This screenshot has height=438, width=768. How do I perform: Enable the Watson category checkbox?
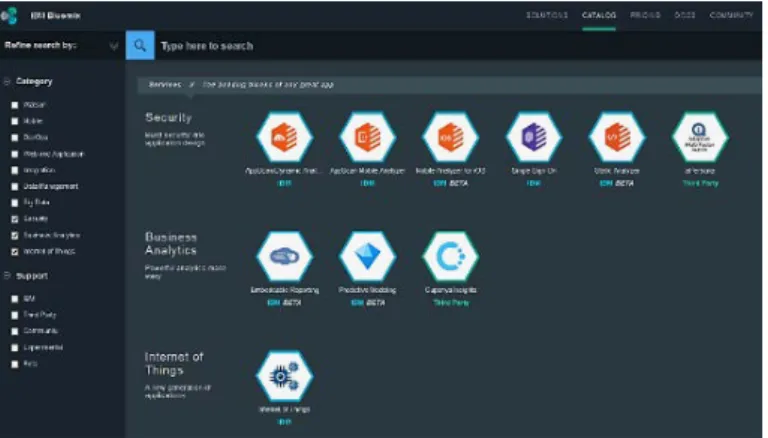(15, 105)
